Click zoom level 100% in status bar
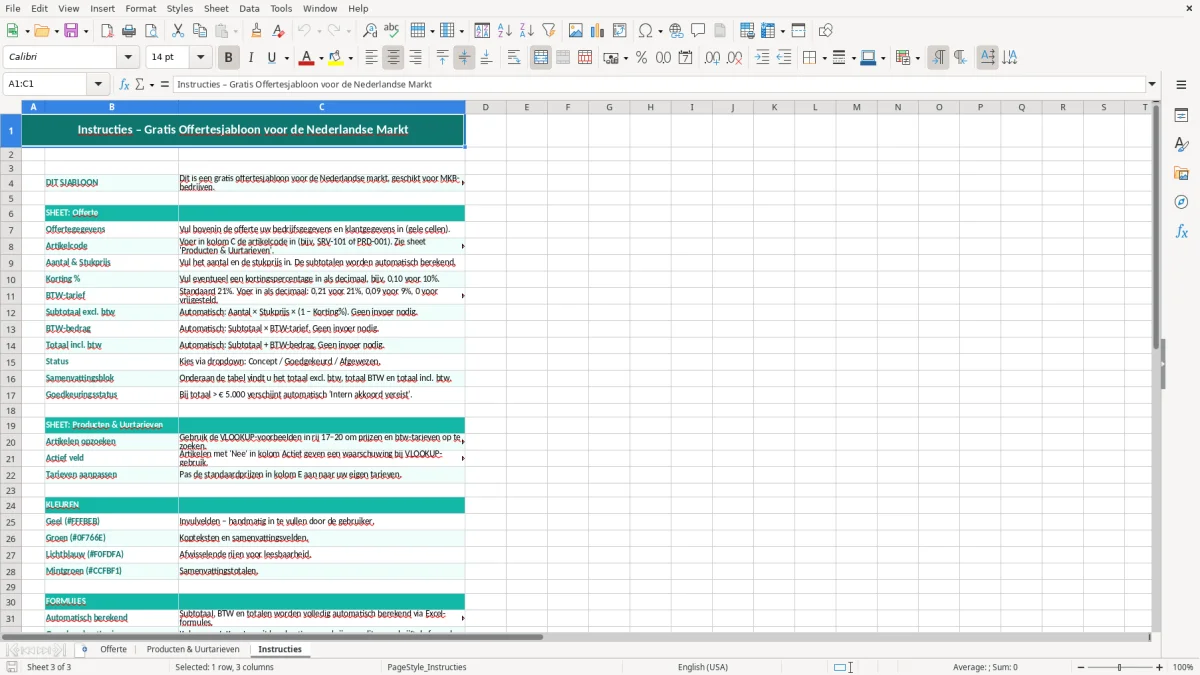1200x675 pixels. click(1183, 667)
